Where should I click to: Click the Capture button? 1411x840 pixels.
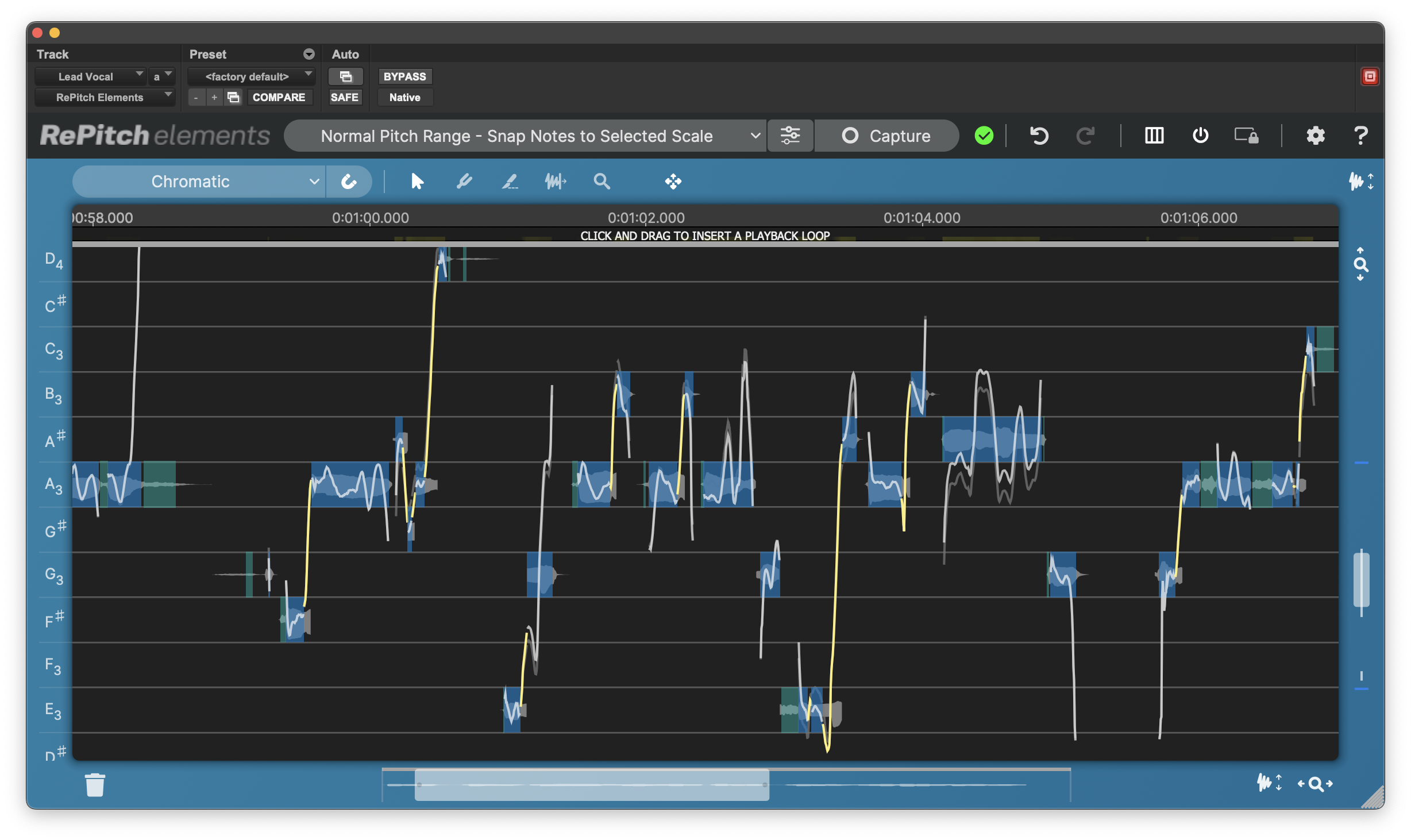click(x=886, y=136)
